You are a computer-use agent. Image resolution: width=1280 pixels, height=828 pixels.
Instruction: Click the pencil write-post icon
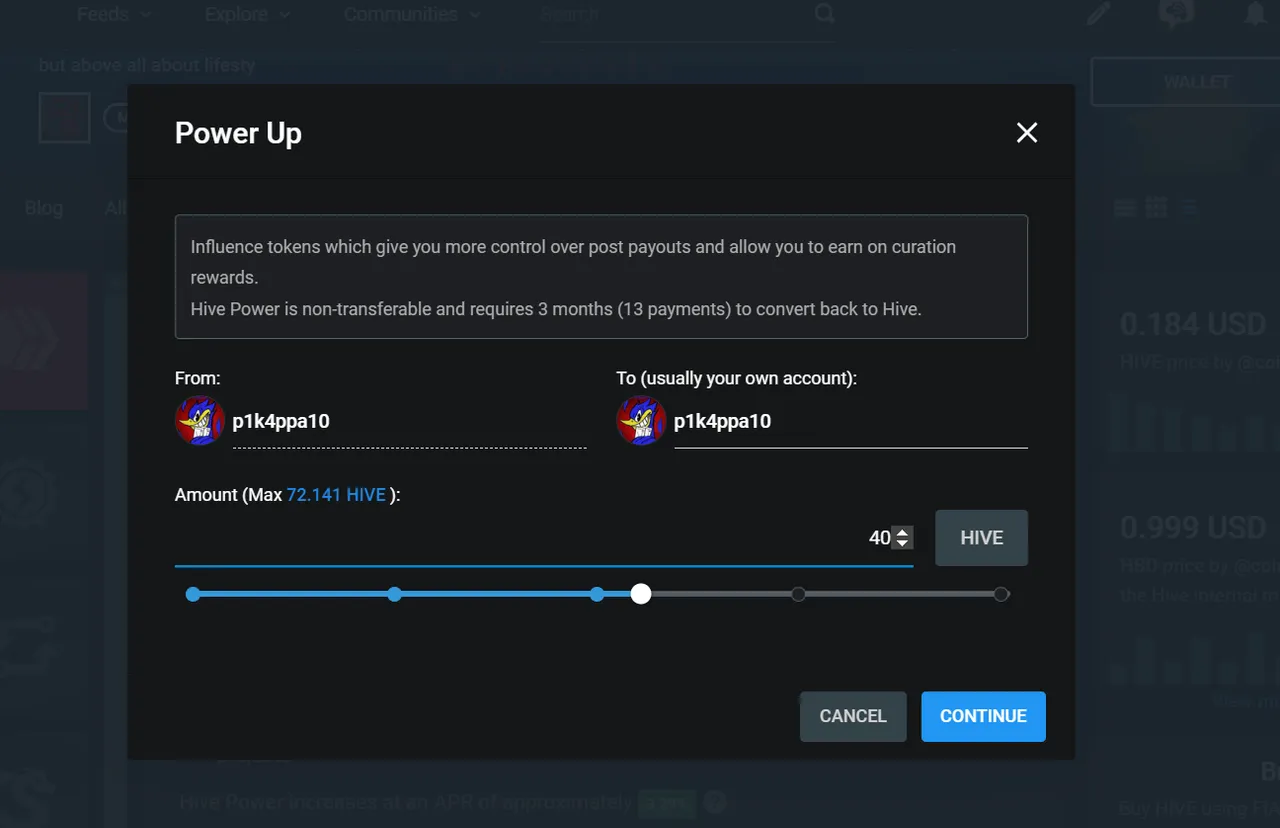[1099, 14]
